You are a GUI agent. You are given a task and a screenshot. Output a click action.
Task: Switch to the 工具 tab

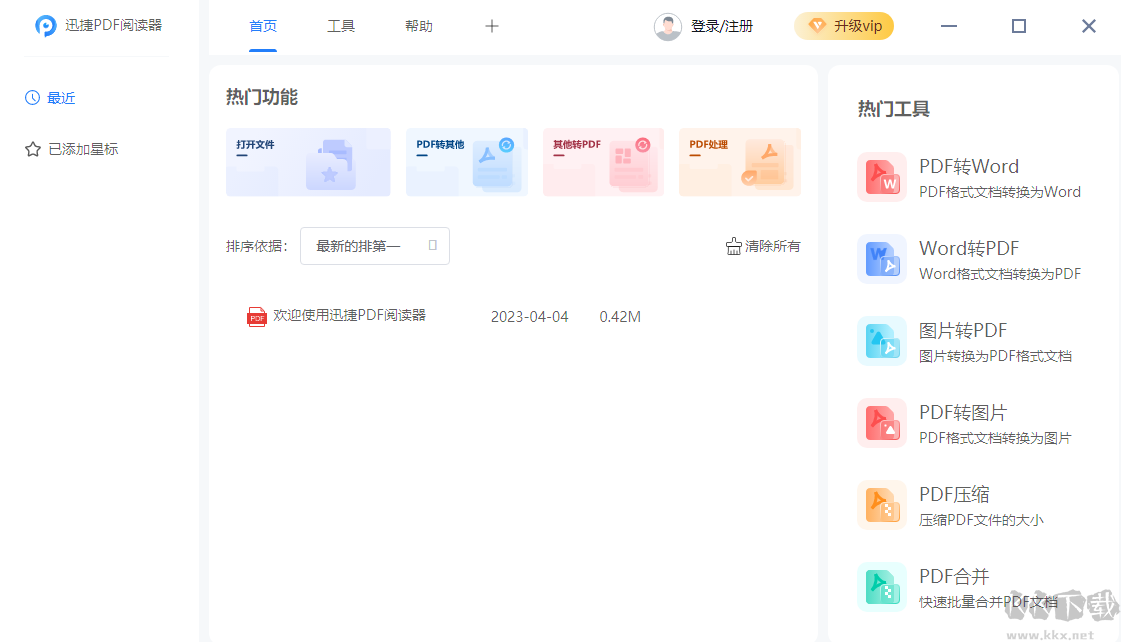[341, 26]
